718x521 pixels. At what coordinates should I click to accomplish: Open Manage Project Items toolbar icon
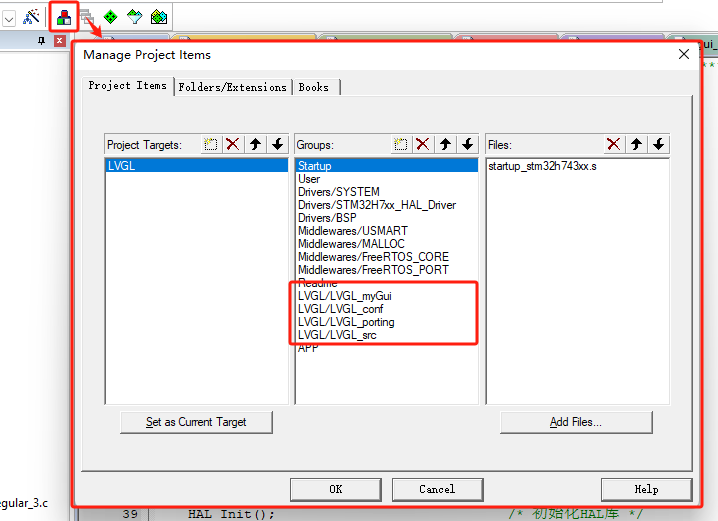[x=64, y=17]
